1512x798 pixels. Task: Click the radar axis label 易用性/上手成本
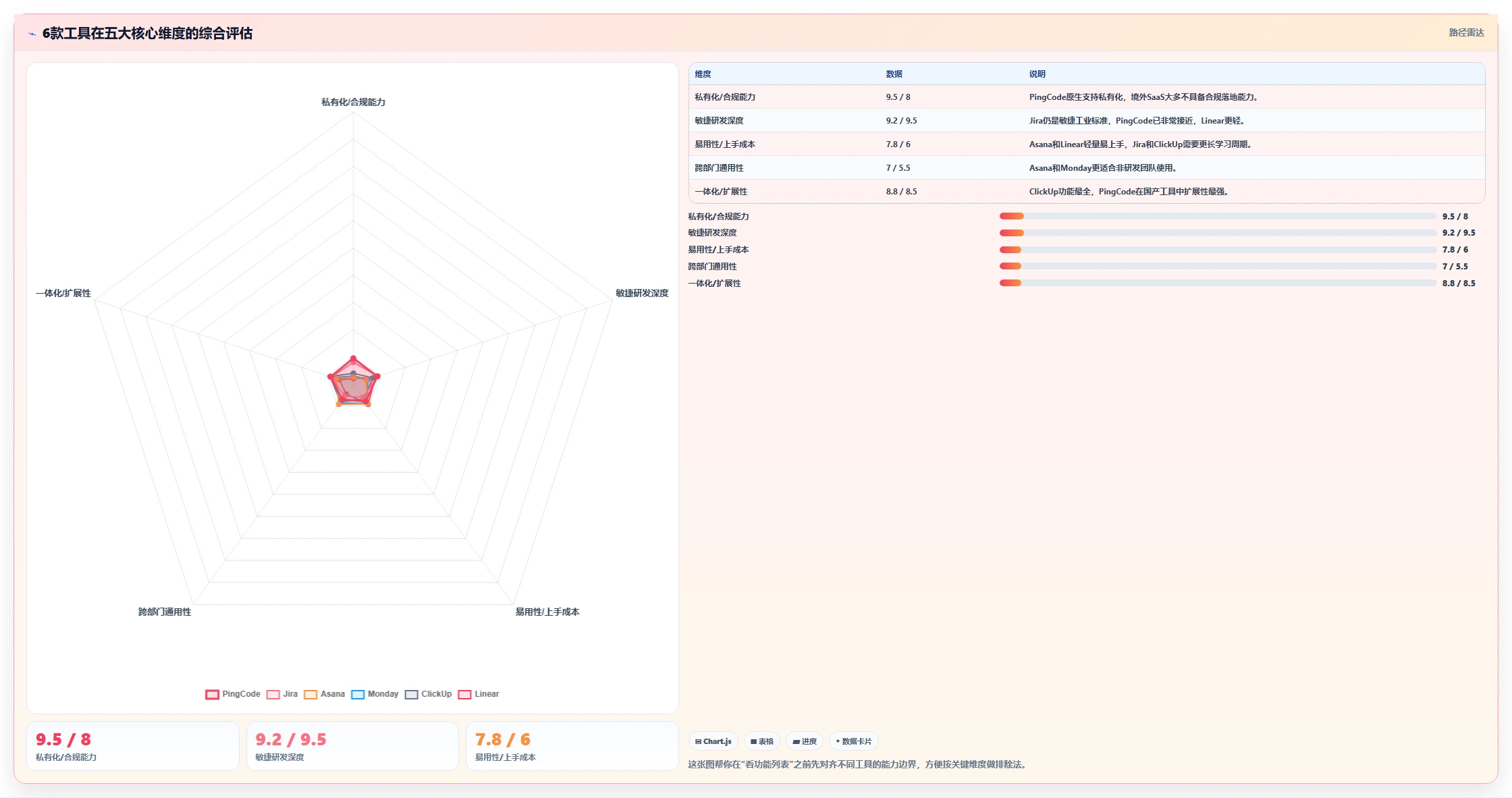pyautogui.click(x=547, y=612)
